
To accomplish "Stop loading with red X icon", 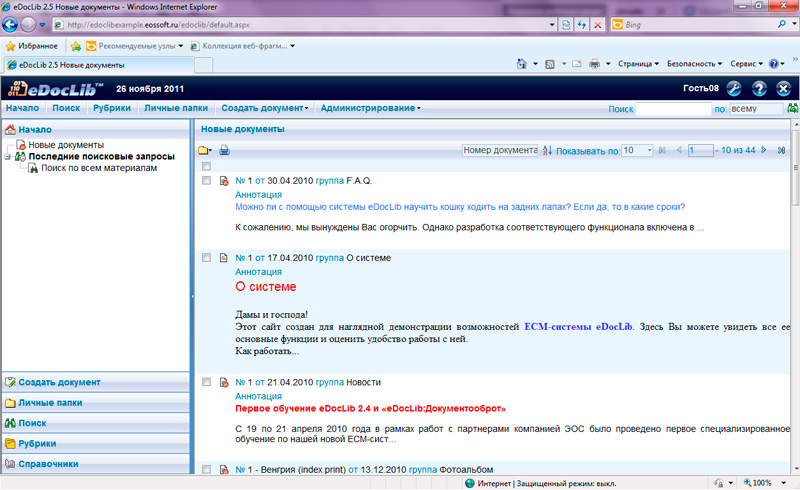I will tap(597, 24).
